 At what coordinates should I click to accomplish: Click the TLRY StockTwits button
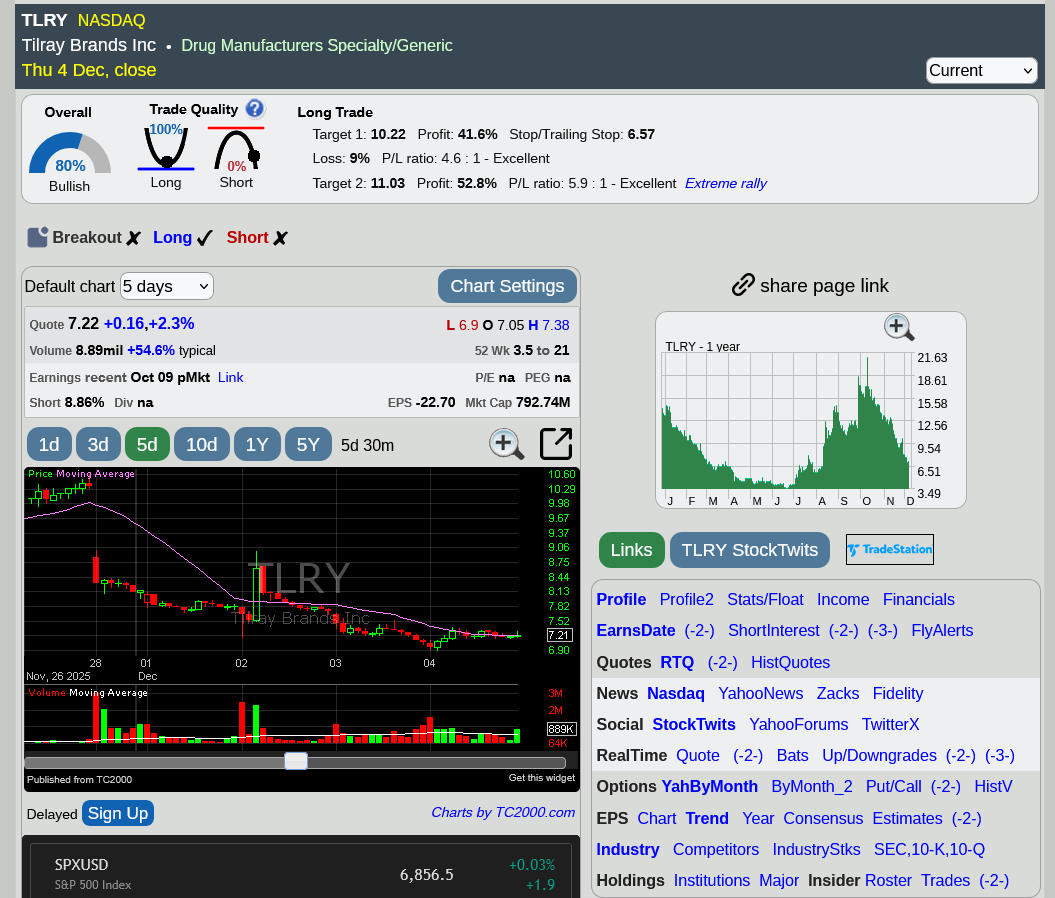click(750, 550)
